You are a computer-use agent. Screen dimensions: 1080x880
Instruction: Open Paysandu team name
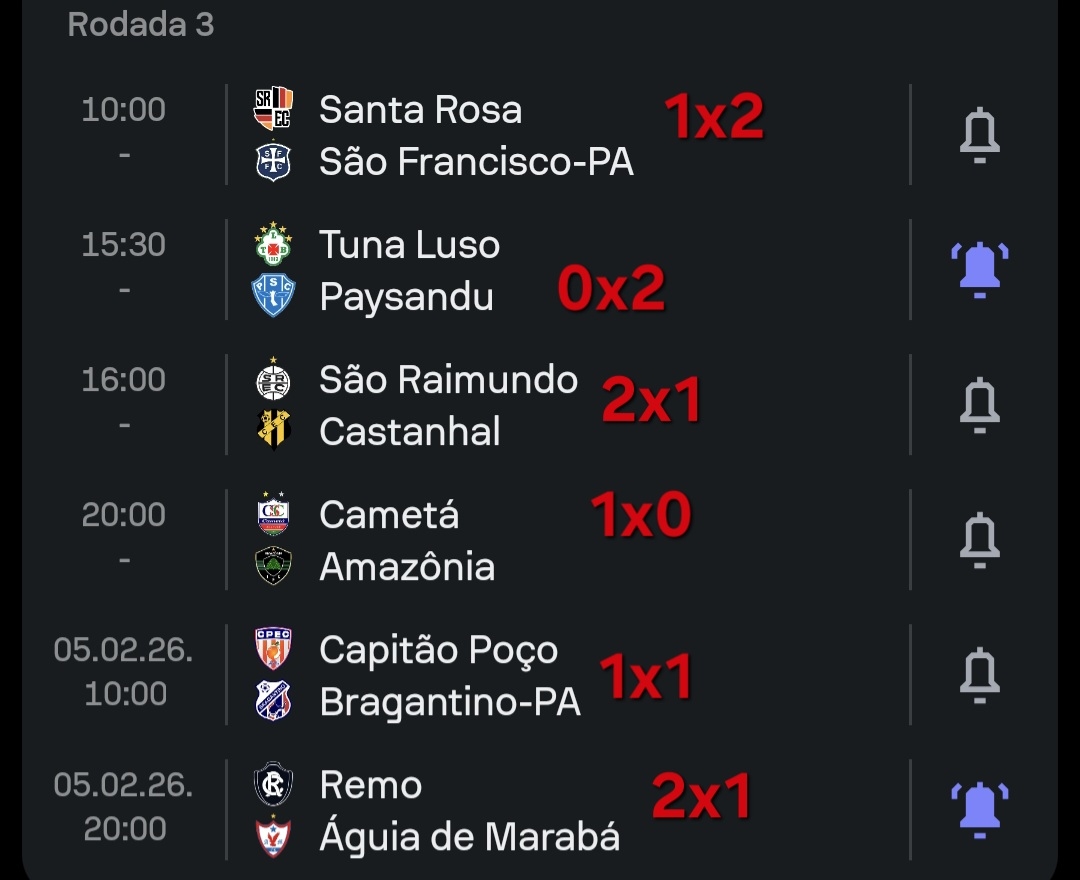click(406, 297)
